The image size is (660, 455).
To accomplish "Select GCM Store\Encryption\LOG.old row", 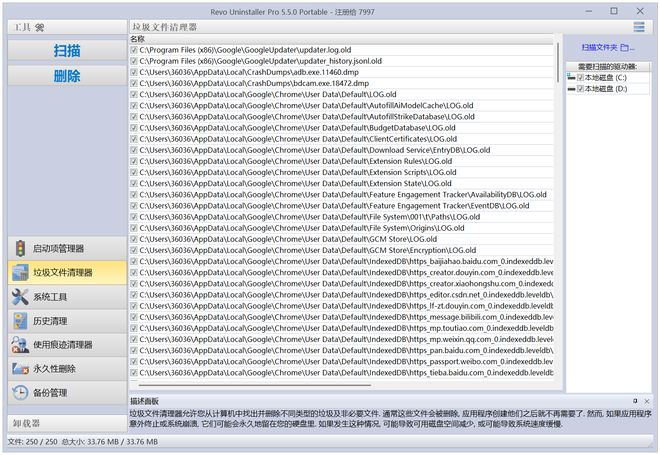I will coord(341,250).
